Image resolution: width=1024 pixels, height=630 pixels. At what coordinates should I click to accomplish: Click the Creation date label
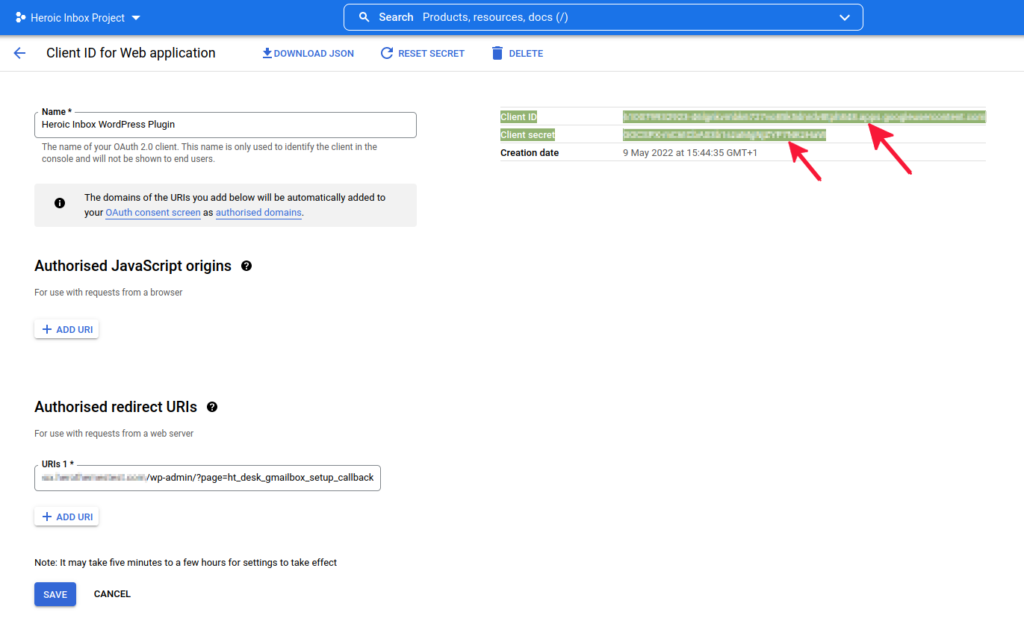click(529, 153)
